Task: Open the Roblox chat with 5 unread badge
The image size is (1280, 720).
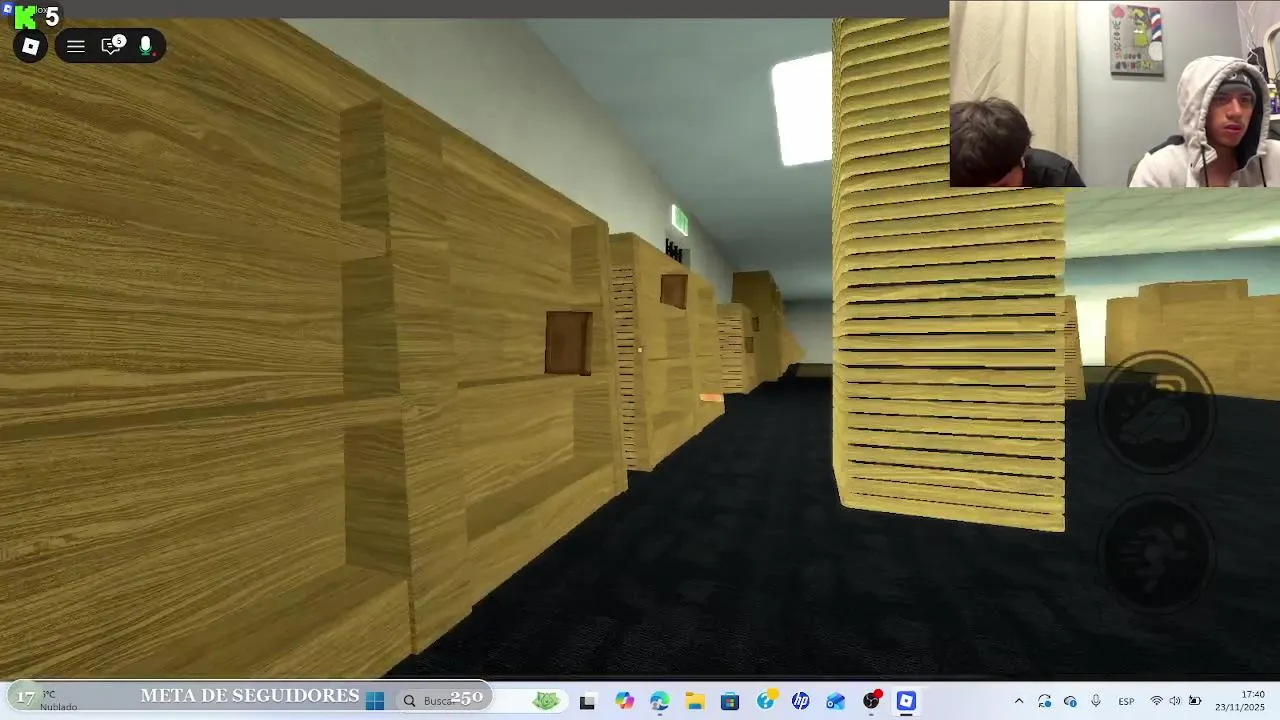Action: (112, 45)
